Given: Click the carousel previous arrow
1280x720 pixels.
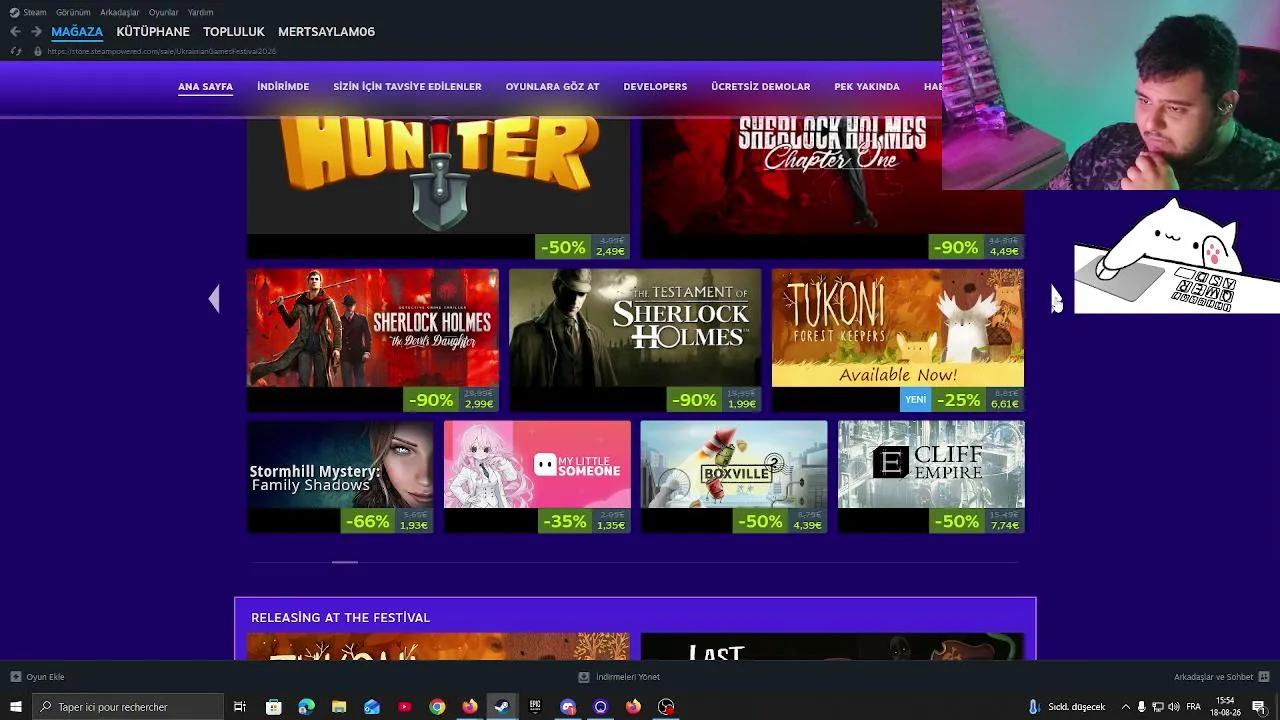Looking at the screenshot, I should [214, 298].
